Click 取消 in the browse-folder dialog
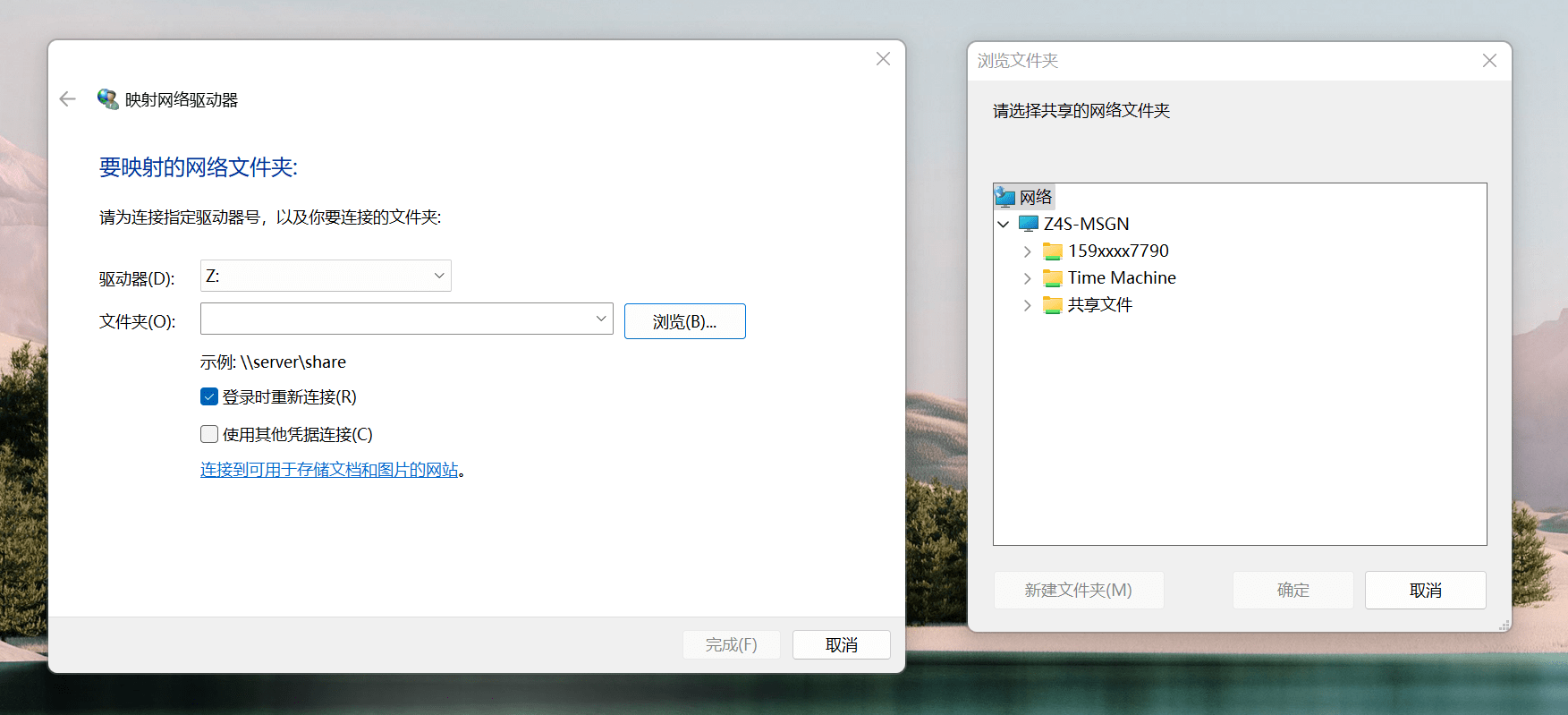Image resolution: width=1568 pixels, height=715 pixels. (1426, 591)
